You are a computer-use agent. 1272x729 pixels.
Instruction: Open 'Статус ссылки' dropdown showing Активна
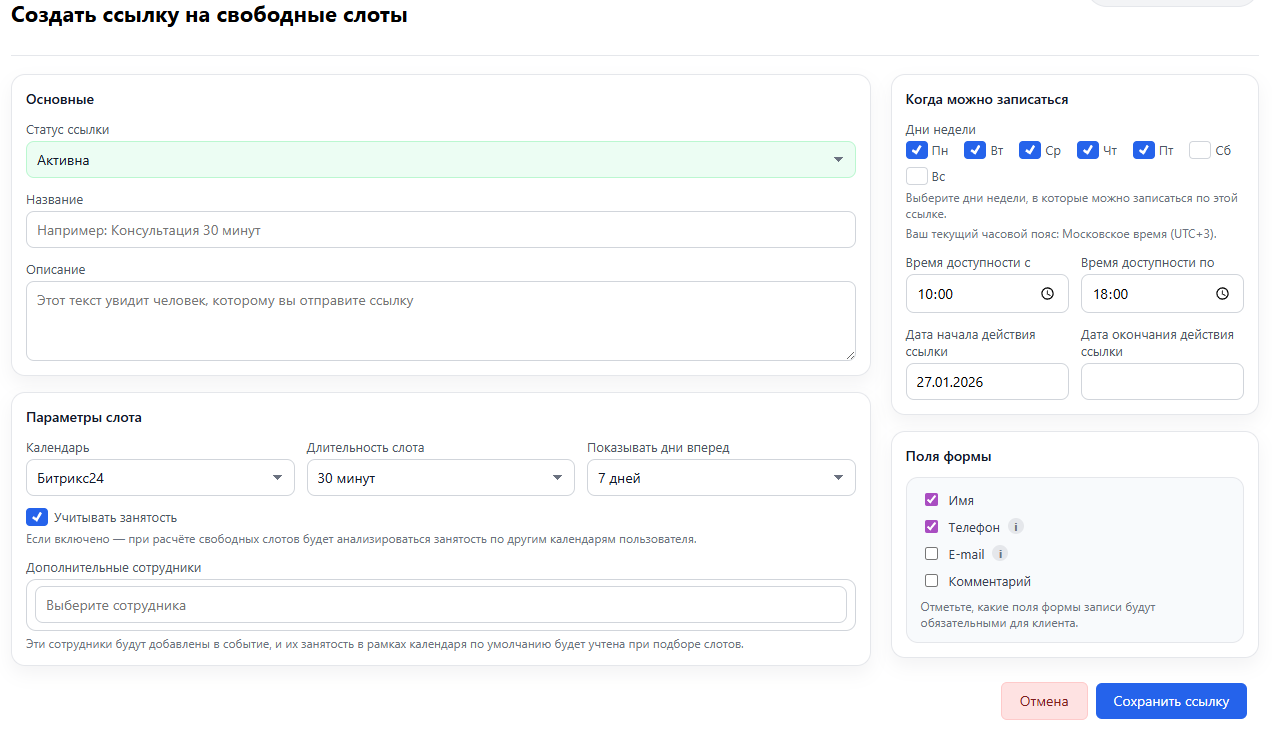440,160
